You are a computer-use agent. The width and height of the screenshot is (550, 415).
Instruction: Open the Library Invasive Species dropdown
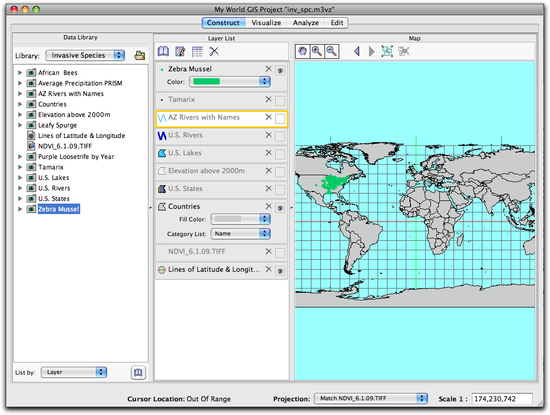tap(85, 55)
